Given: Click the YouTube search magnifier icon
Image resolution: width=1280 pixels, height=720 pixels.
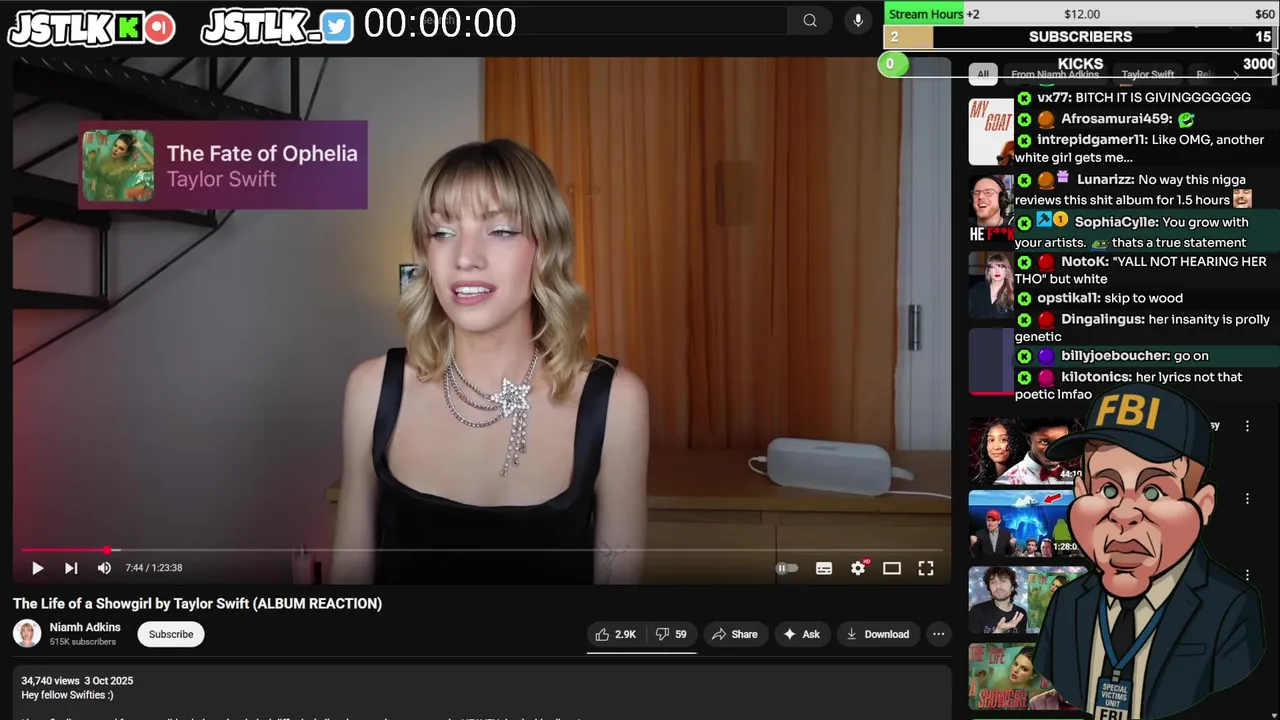Looking at the screenshot, I should pos(810,21).
